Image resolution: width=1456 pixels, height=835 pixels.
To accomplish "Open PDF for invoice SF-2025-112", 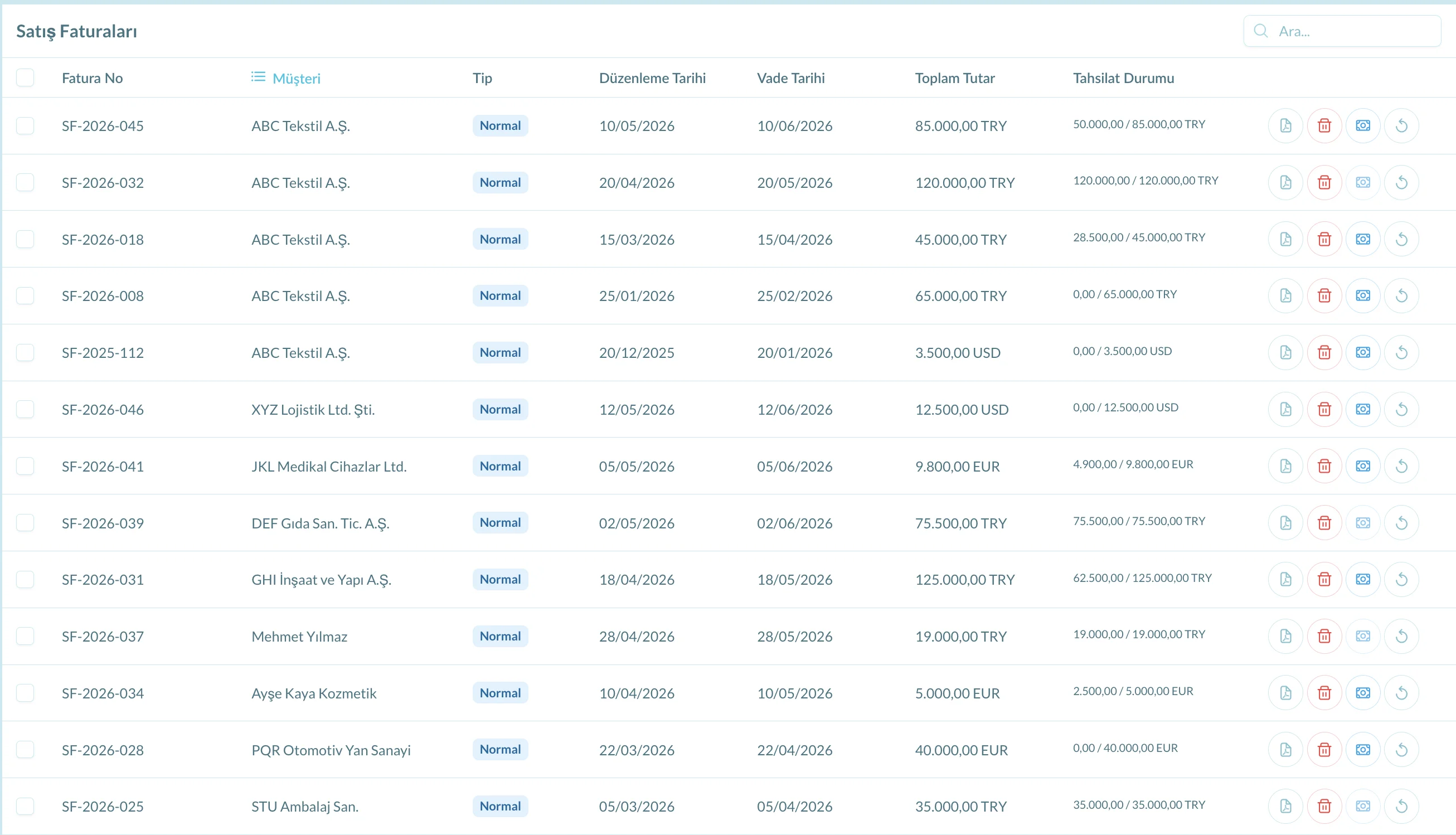I will [x=1285, y=353].
